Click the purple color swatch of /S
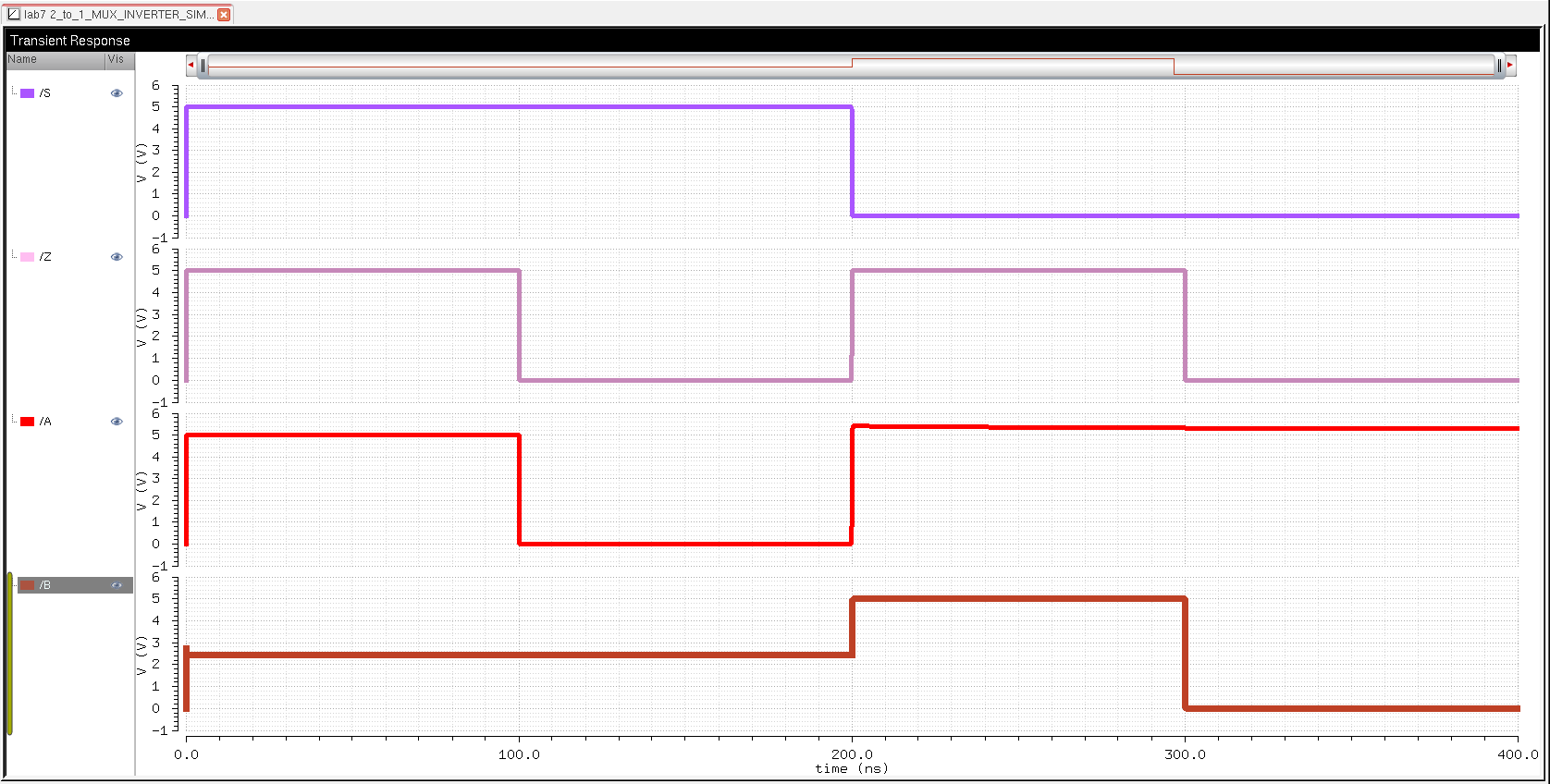1550x784 pixels. coord(28,93)
